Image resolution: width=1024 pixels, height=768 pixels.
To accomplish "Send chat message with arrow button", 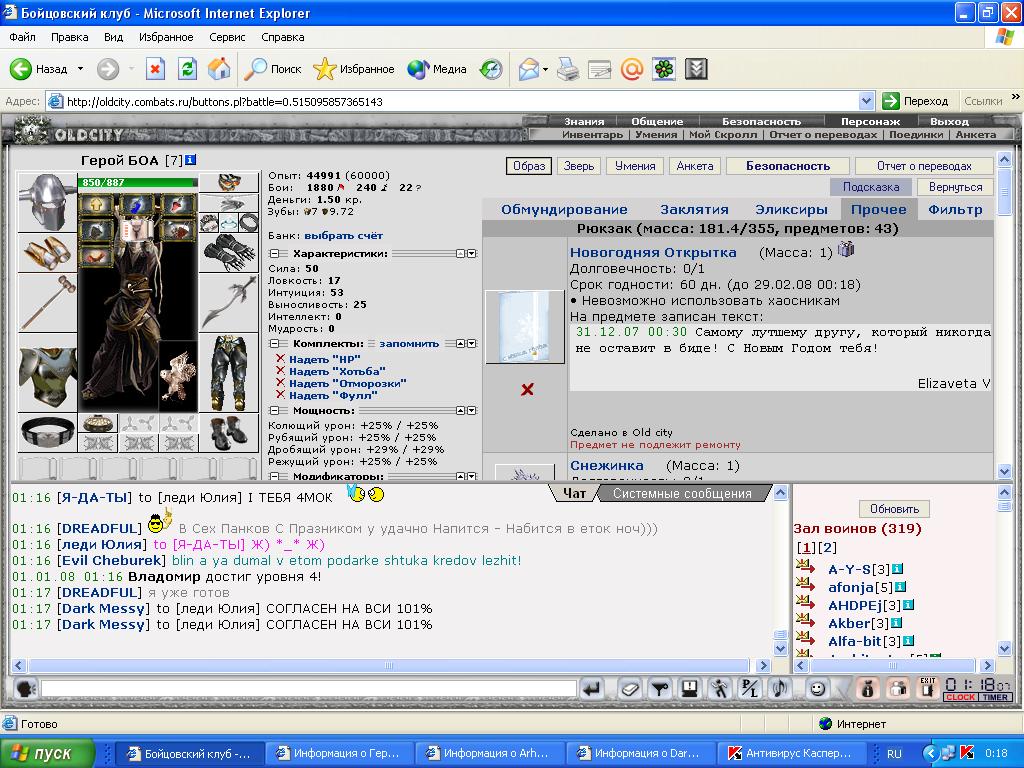I will pyautogui.click(x=592, y=689).
